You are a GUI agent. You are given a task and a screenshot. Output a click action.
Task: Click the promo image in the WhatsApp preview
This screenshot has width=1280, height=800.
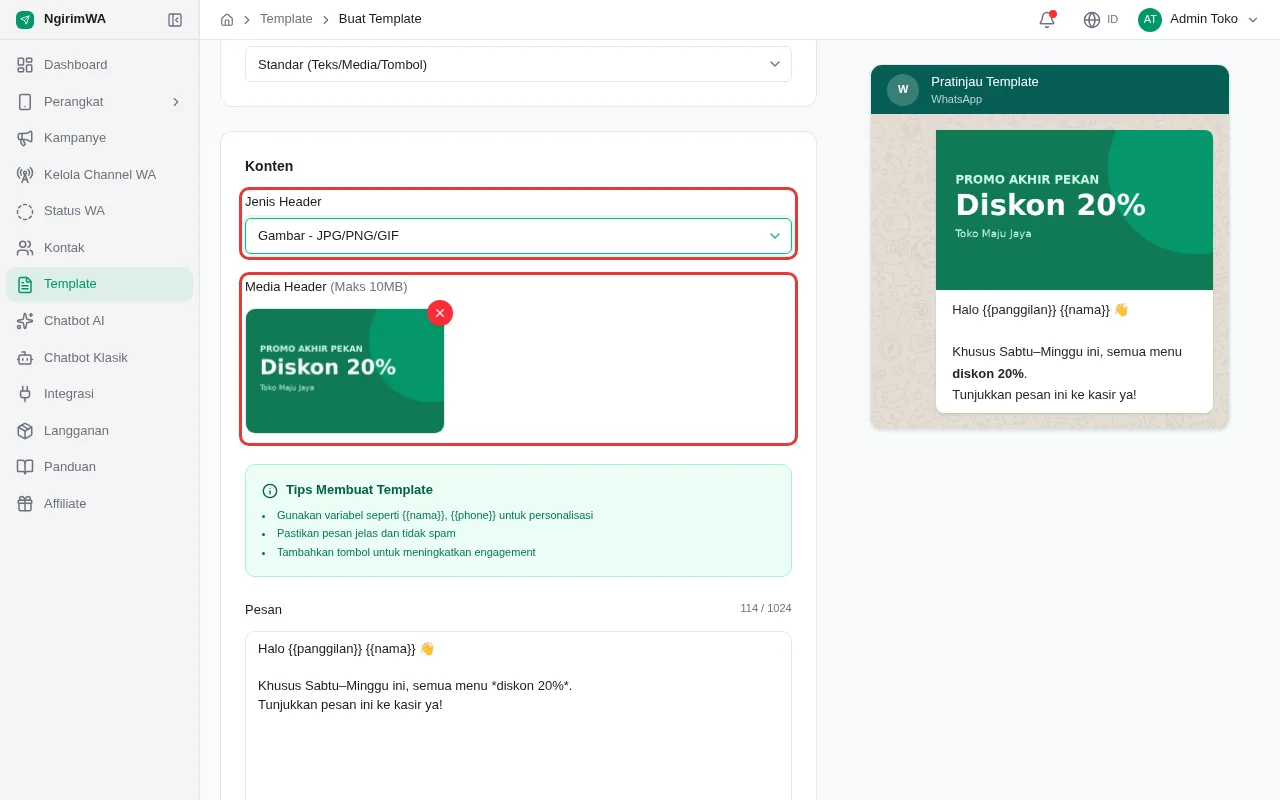1074,210
